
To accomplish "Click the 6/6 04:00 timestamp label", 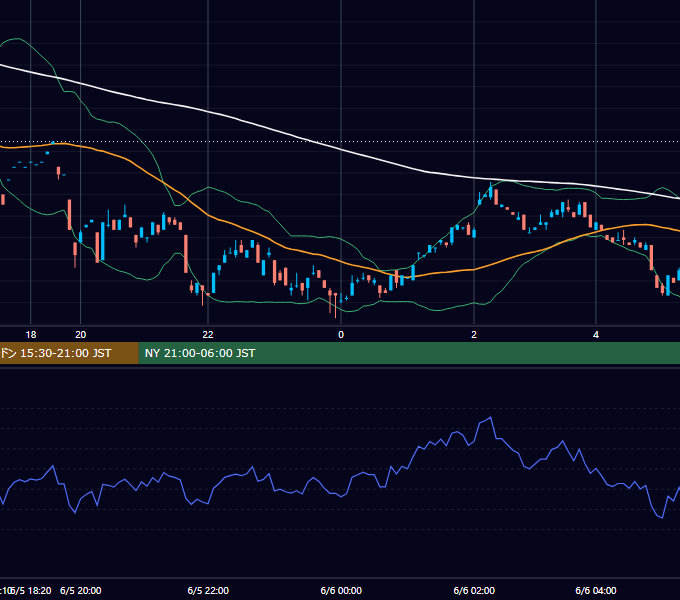I will pyautogui.click(x=596, y=590).
